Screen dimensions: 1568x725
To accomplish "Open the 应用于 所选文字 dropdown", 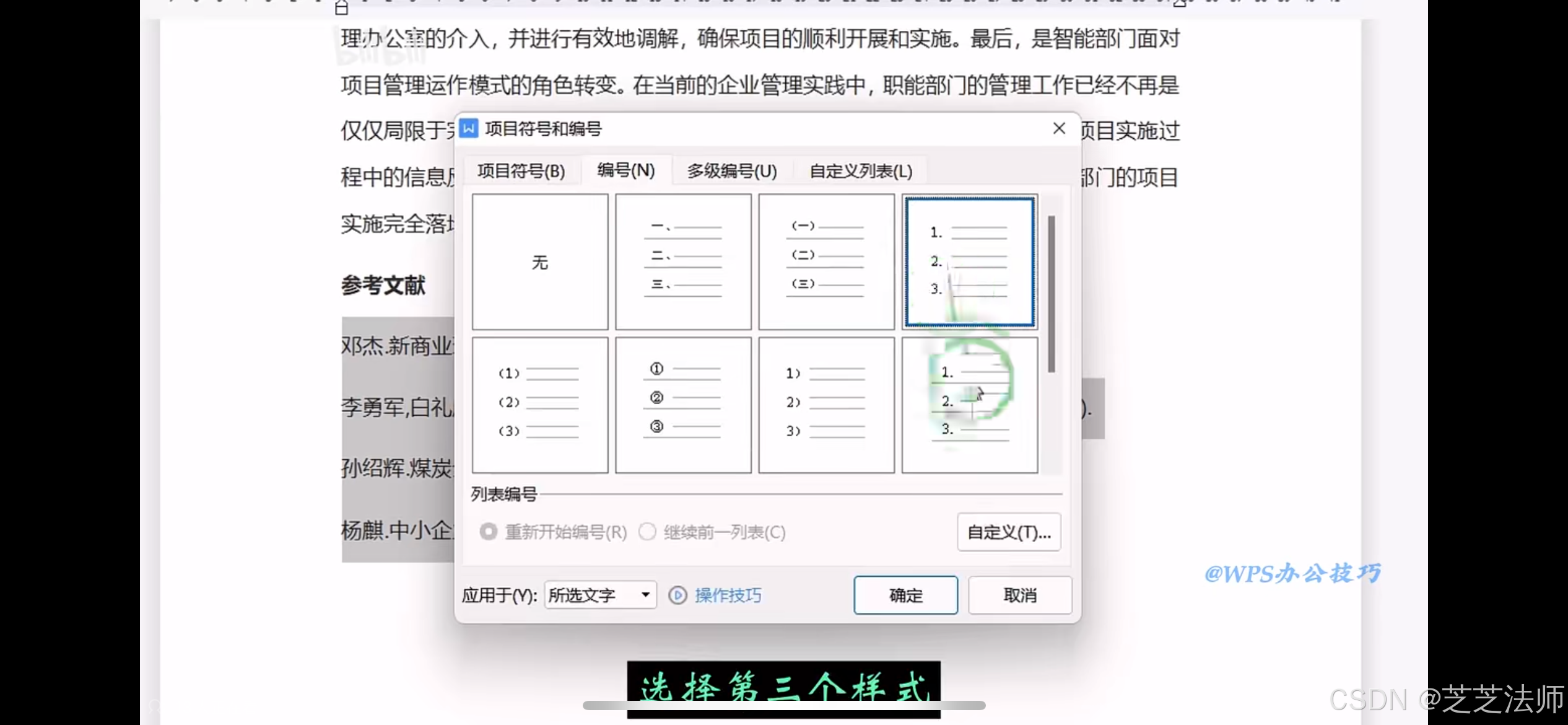I will tap(599, 595).
